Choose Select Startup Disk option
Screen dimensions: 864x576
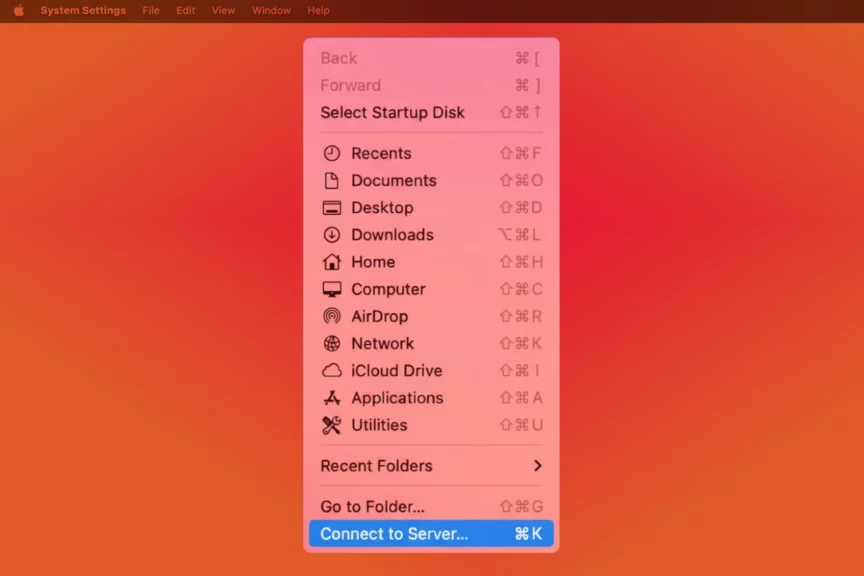tap(392, 113)
